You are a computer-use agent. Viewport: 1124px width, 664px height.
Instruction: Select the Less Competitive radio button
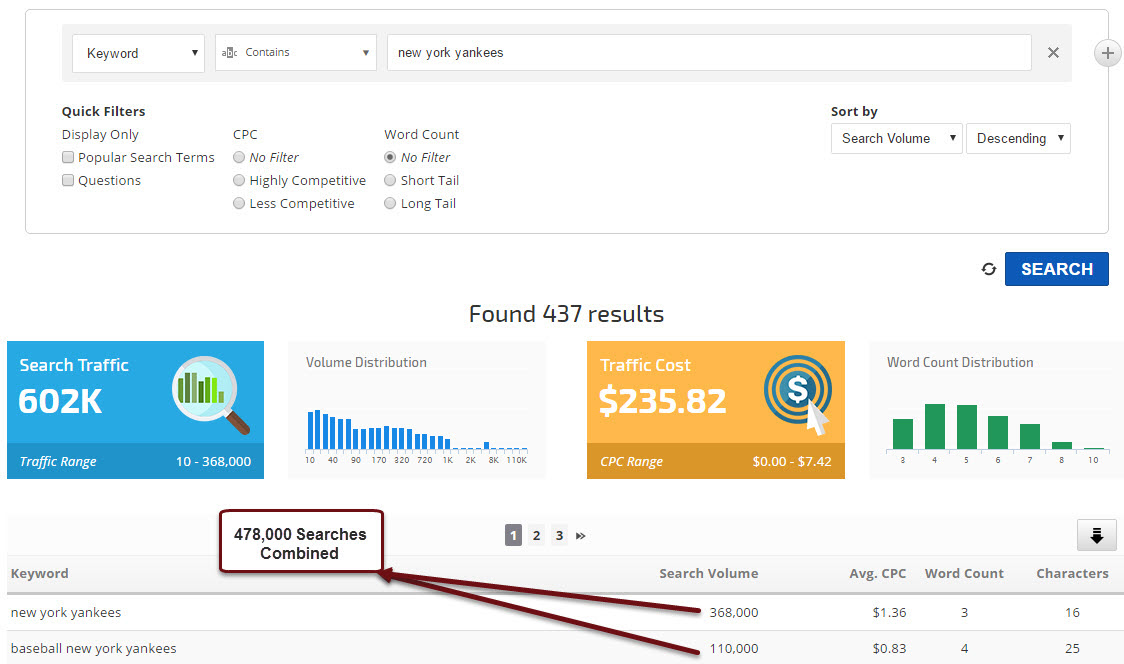(239, 203)
